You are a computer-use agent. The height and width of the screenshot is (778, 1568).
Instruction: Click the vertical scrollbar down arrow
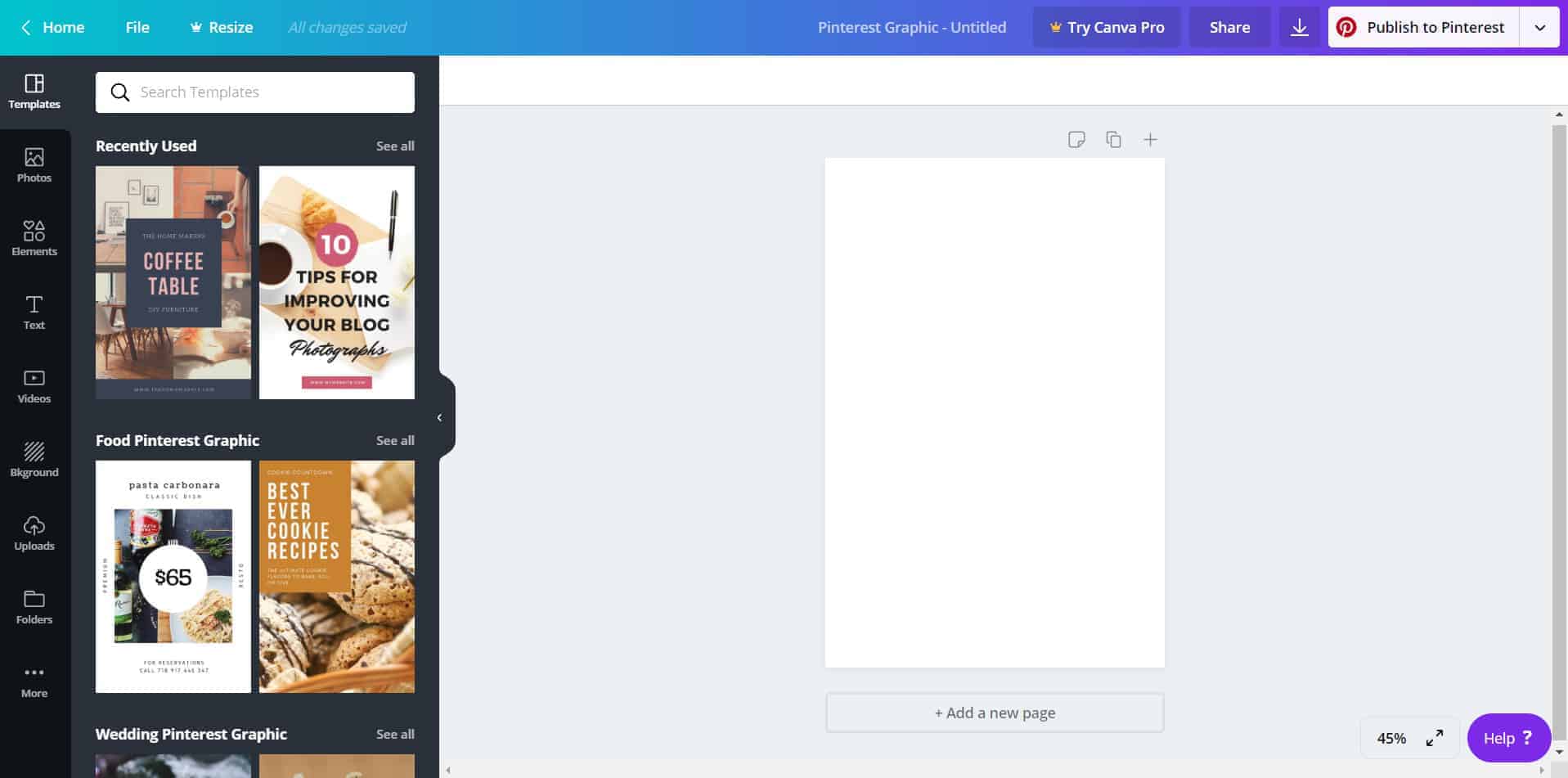pos(1559,752)
